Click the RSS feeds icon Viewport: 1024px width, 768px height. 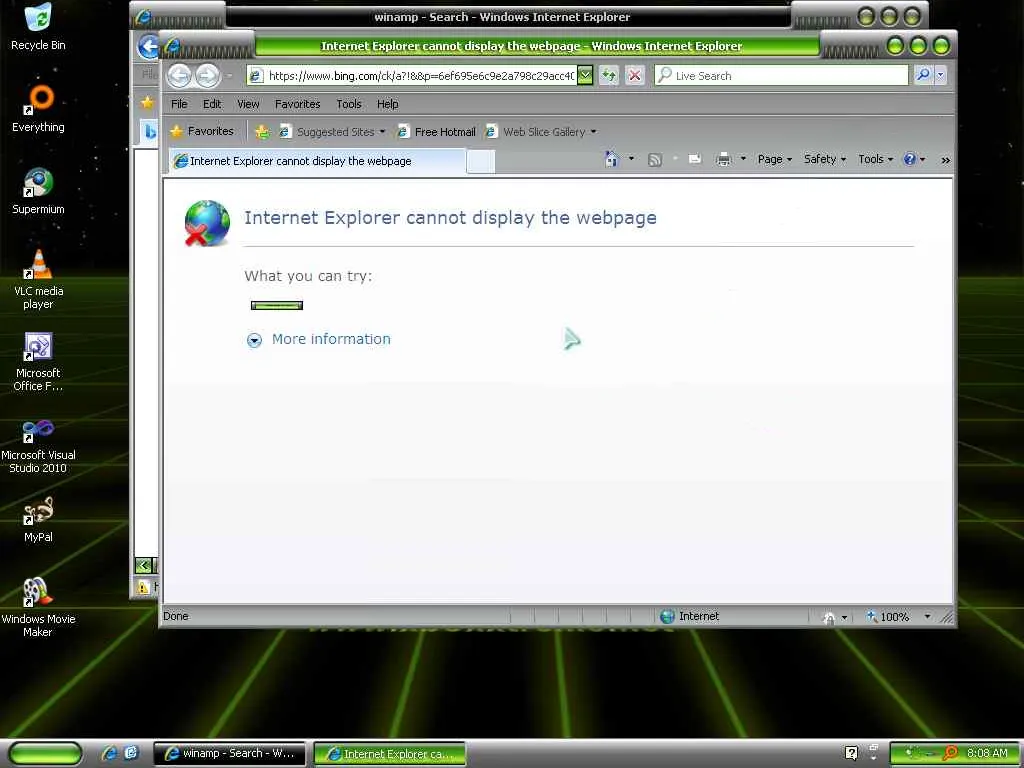(x=654, y=159)
